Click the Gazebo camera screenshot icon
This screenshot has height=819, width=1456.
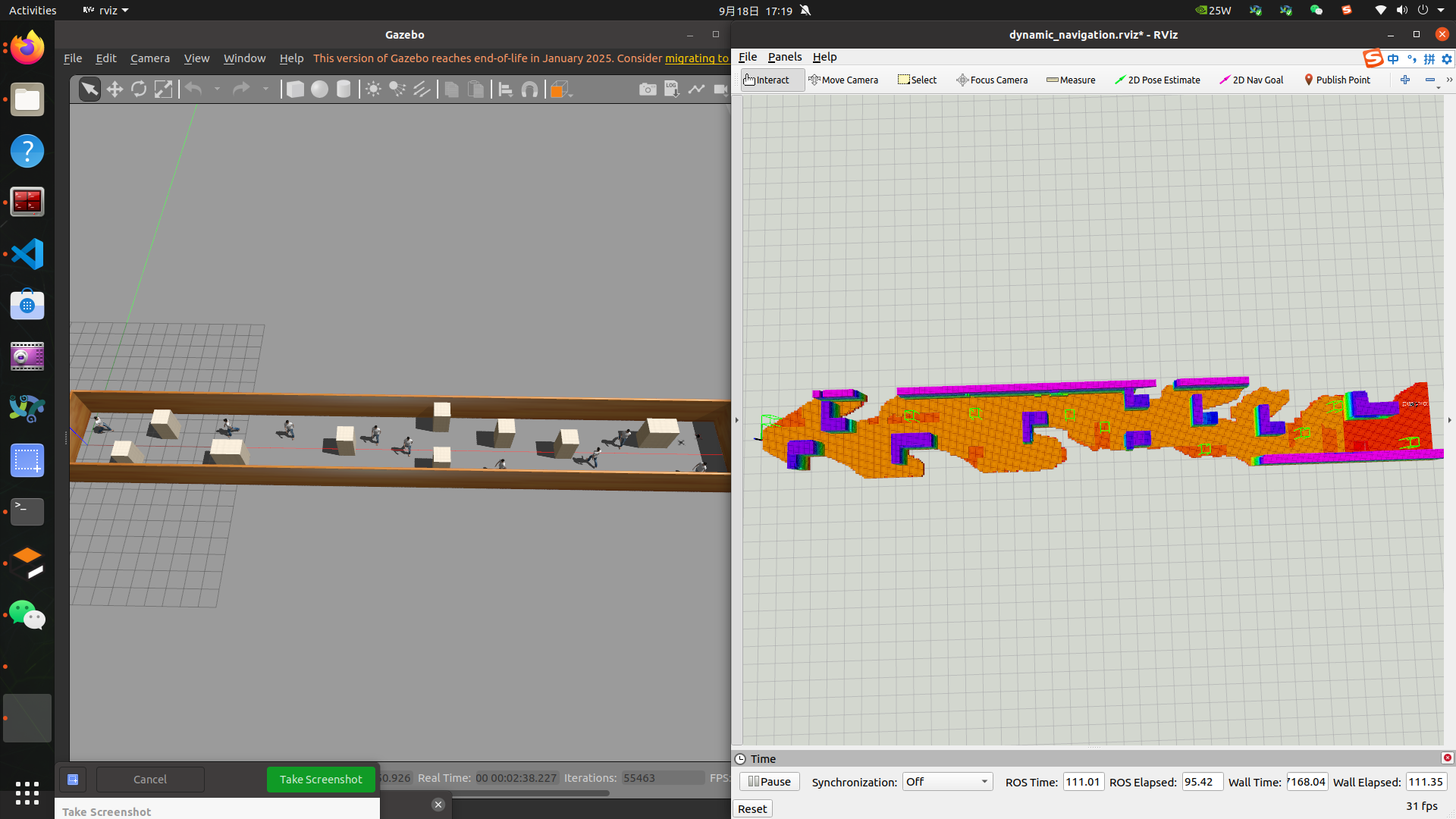coord(648,89)
